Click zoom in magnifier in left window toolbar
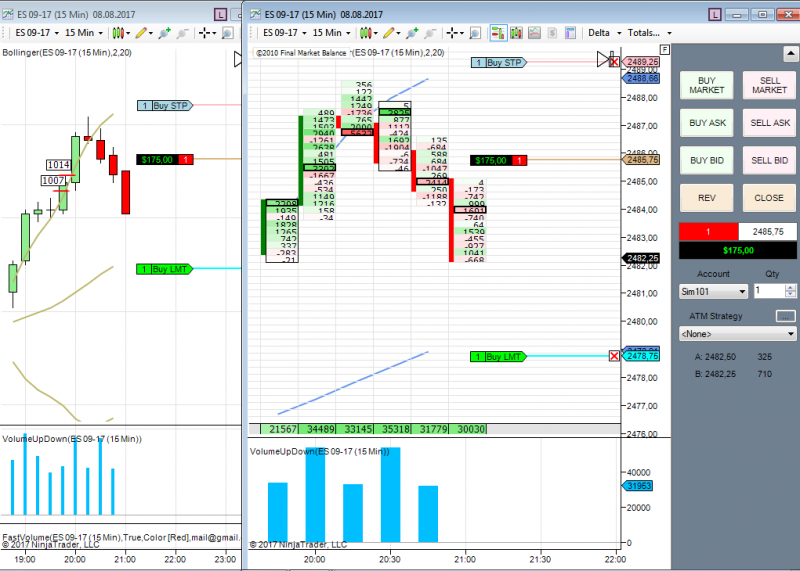This screenshot has height=571, width=800. (x=164, y=33)
